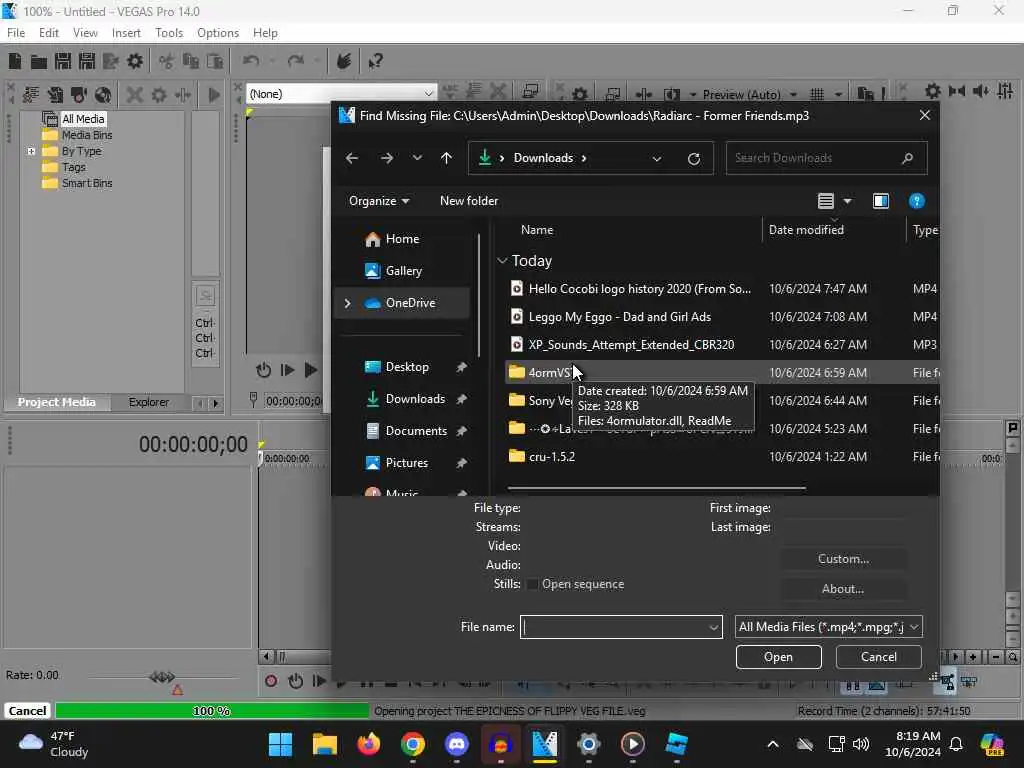Go up one folder level in dialog
The height and width of the screenshot is (768, 1024).
tap(446, 158)
